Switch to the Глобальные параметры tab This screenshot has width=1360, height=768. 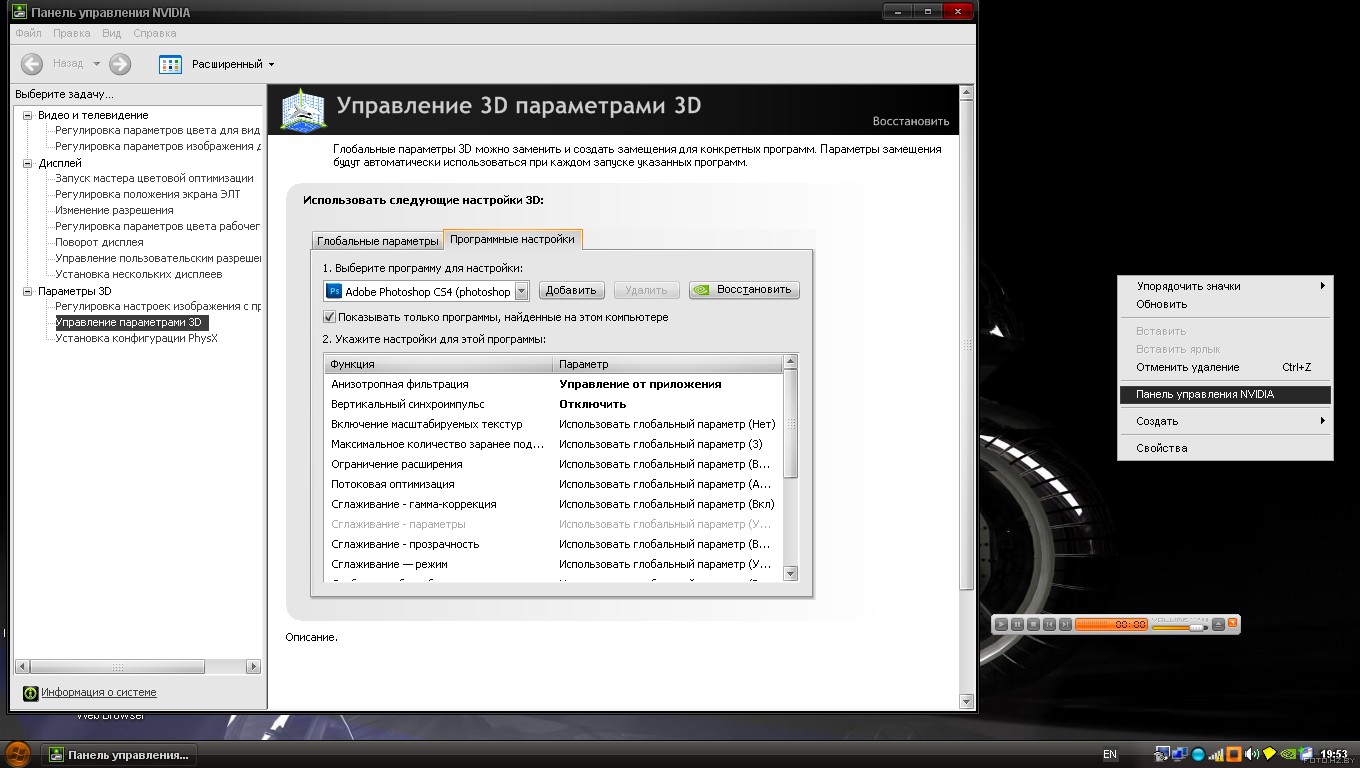[x=378, y=241]
